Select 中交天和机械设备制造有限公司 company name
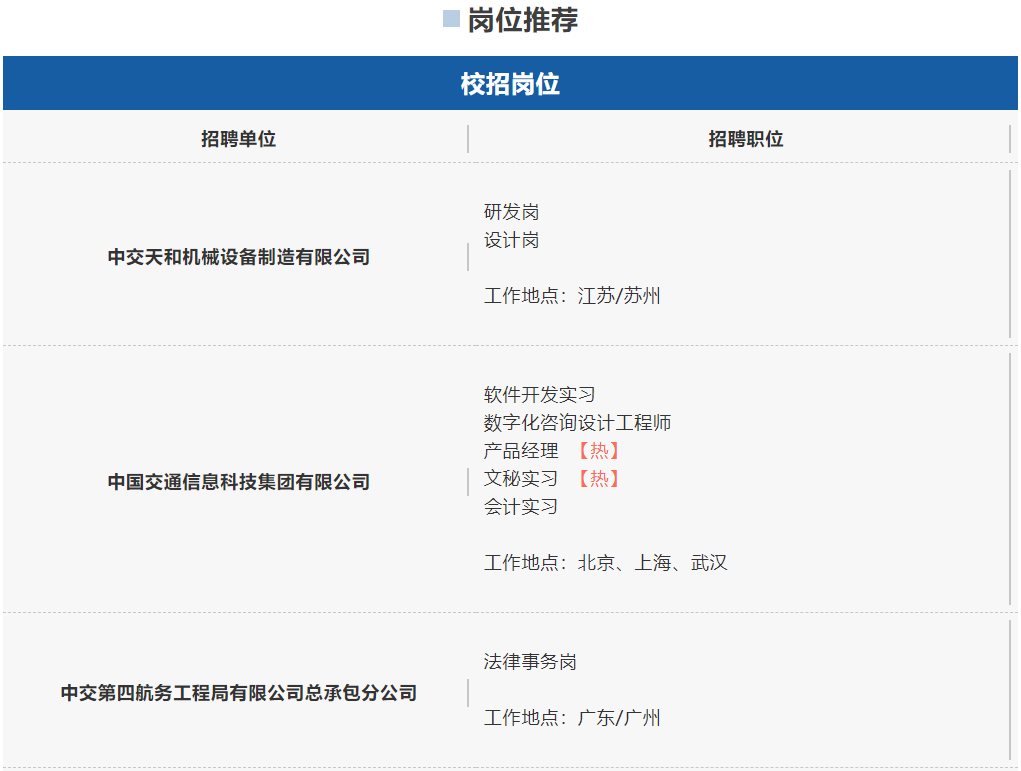Viewport: 1021px width, 771px height. point(238,257)
